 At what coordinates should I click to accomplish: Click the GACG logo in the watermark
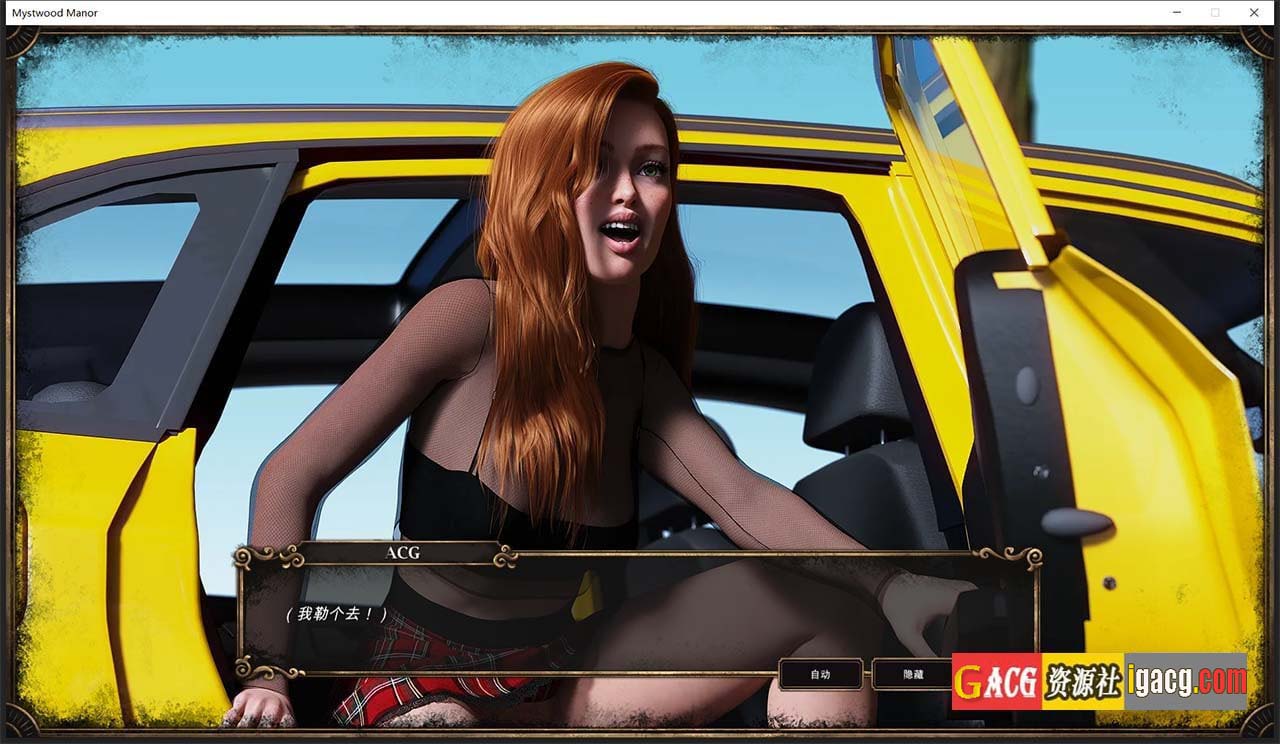(x=996, y=681)
